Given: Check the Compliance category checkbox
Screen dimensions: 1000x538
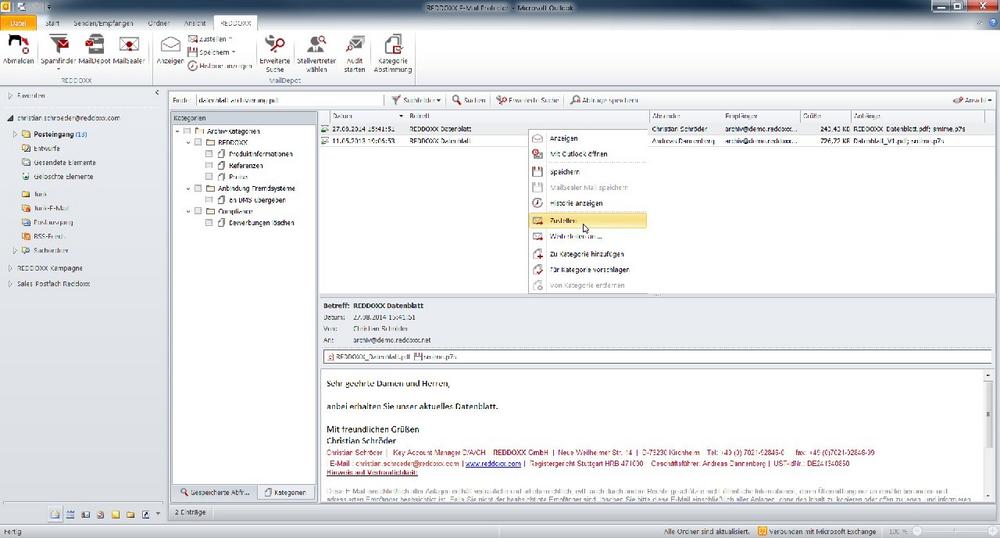Looking at the screenshot, I should click(x=198, y=212).
